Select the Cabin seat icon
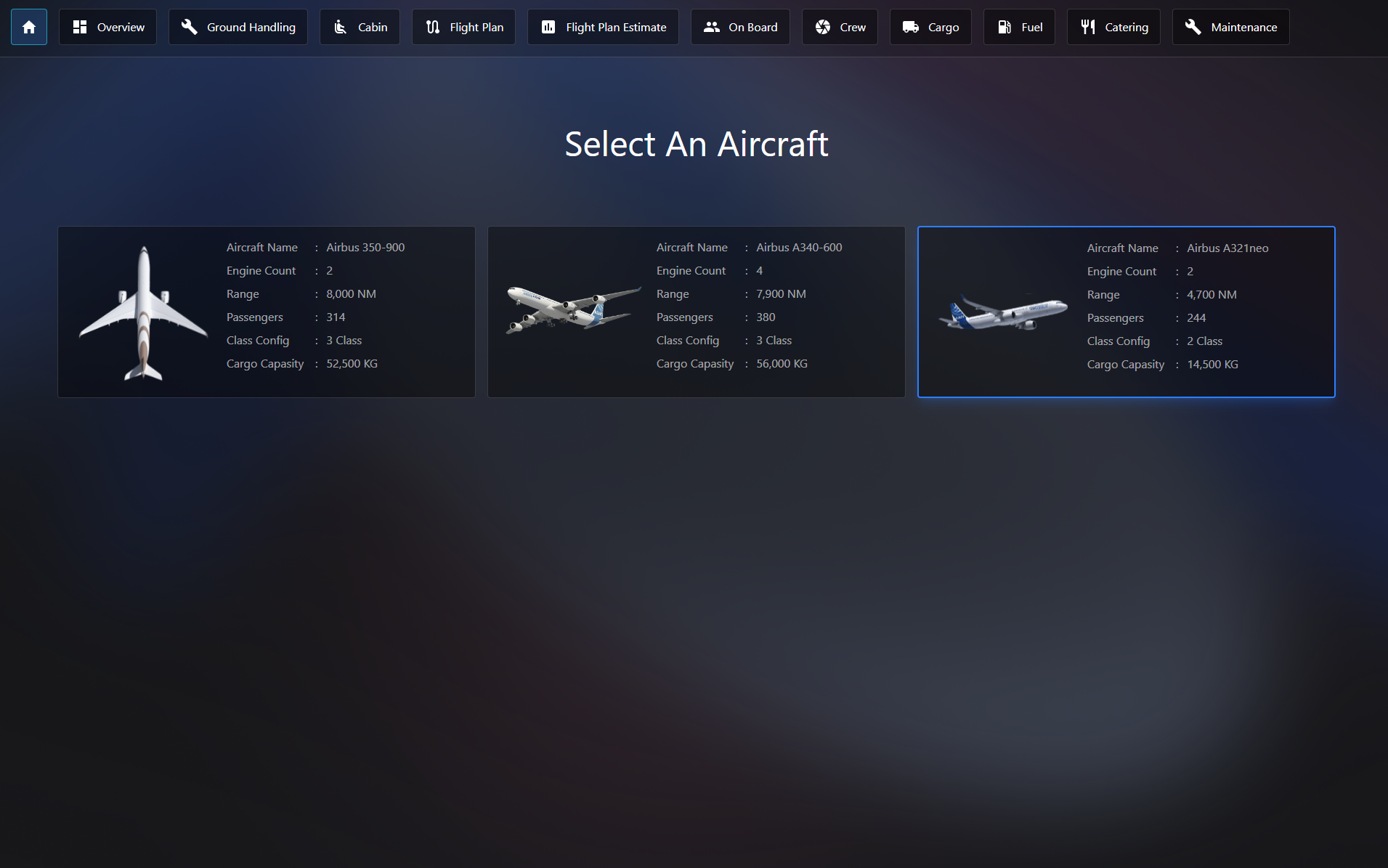The width and height of the screenshot is (1388, 868). (340, 27)
